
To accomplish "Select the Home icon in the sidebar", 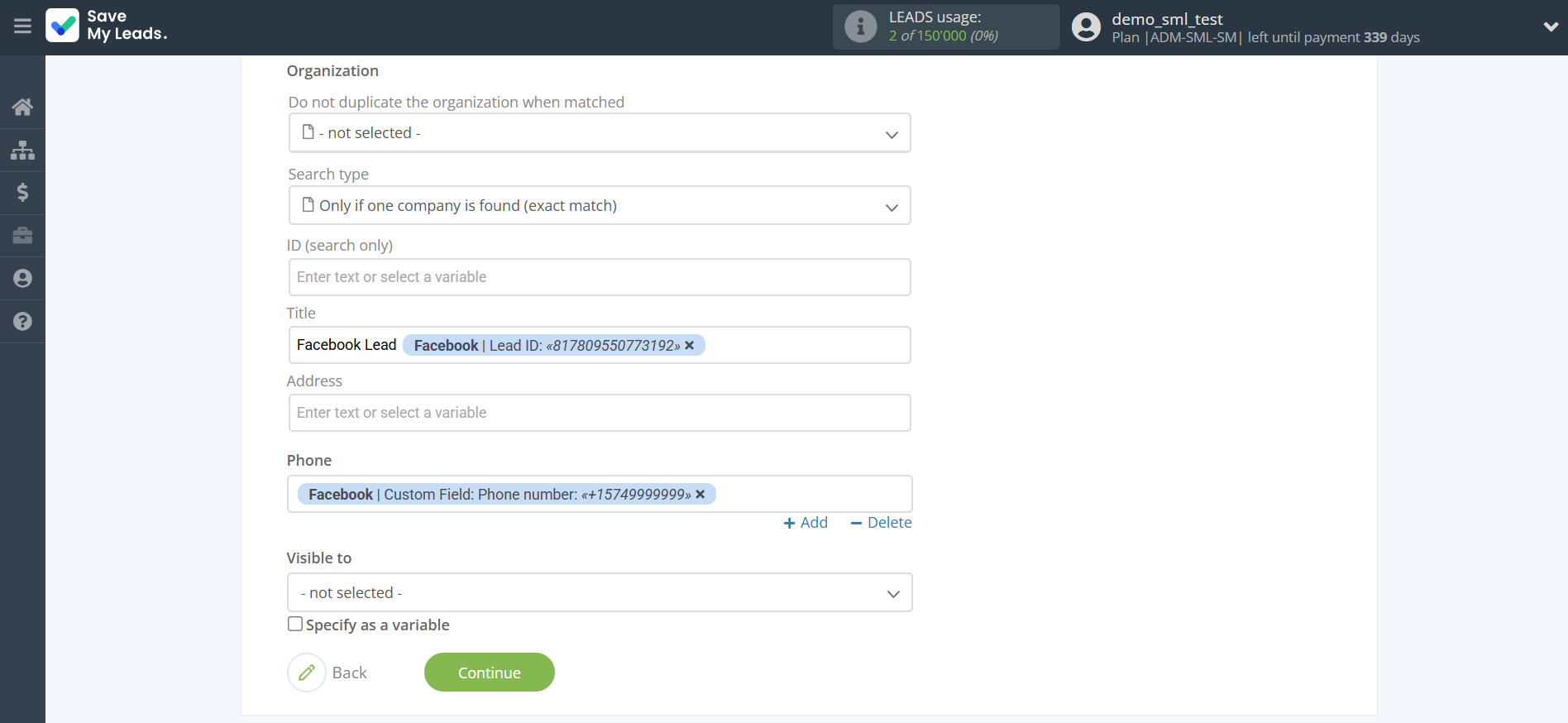I will (x=22, y=107).
